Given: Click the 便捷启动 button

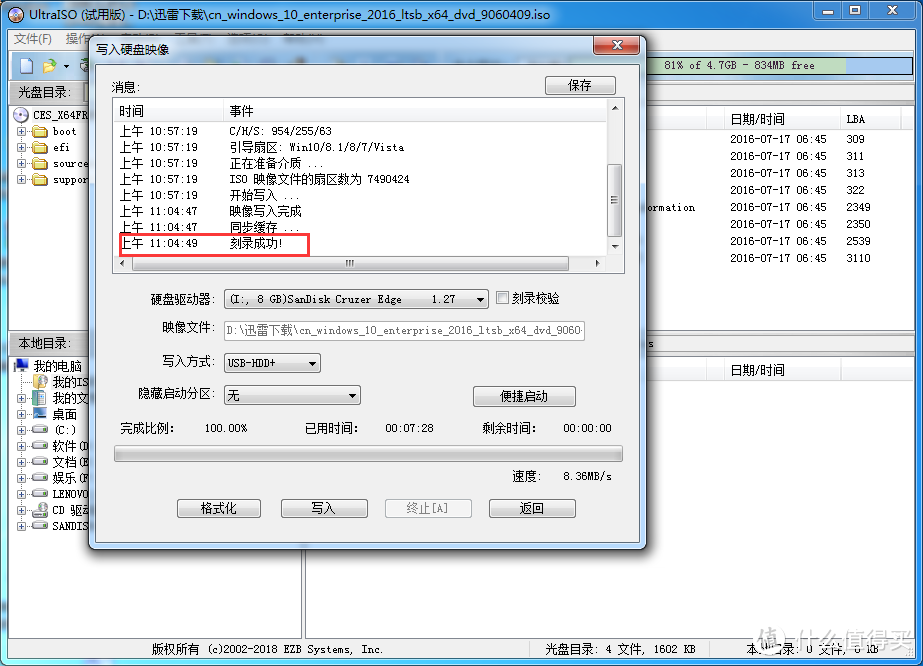Looking at the screenshot, I should [x=524, y=396].
